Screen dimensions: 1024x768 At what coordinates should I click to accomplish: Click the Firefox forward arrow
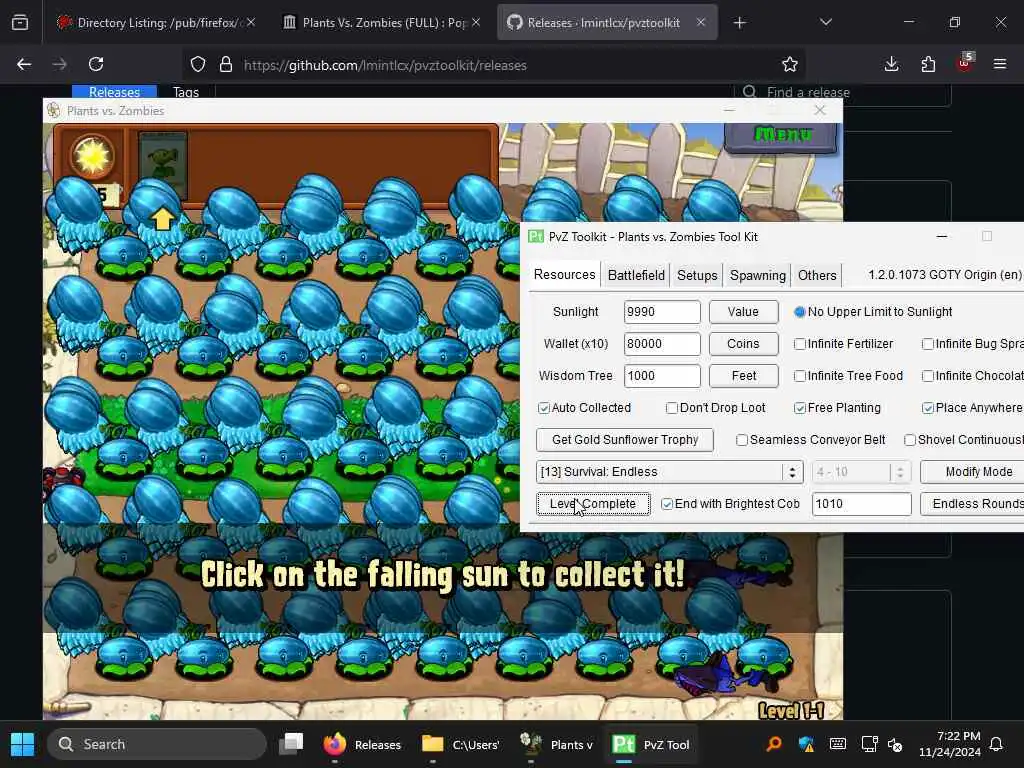click(x=59, y=64)
